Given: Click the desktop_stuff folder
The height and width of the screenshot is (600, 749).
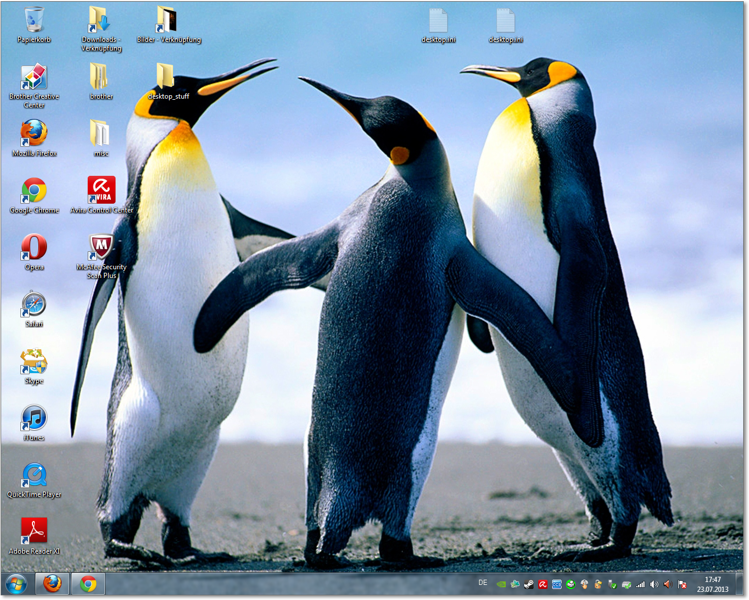Looking at the screenshot, I should [166, 77].
